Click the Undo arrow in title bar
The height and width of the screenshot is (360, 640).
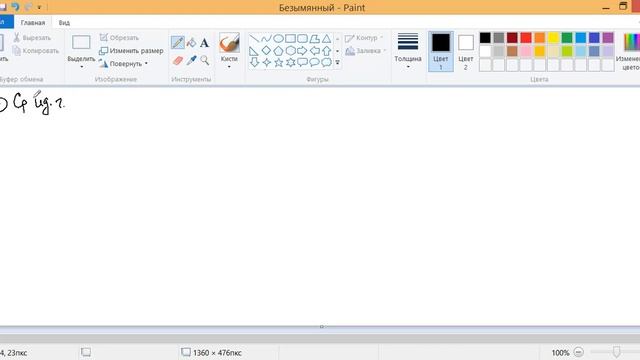(15, 7)
